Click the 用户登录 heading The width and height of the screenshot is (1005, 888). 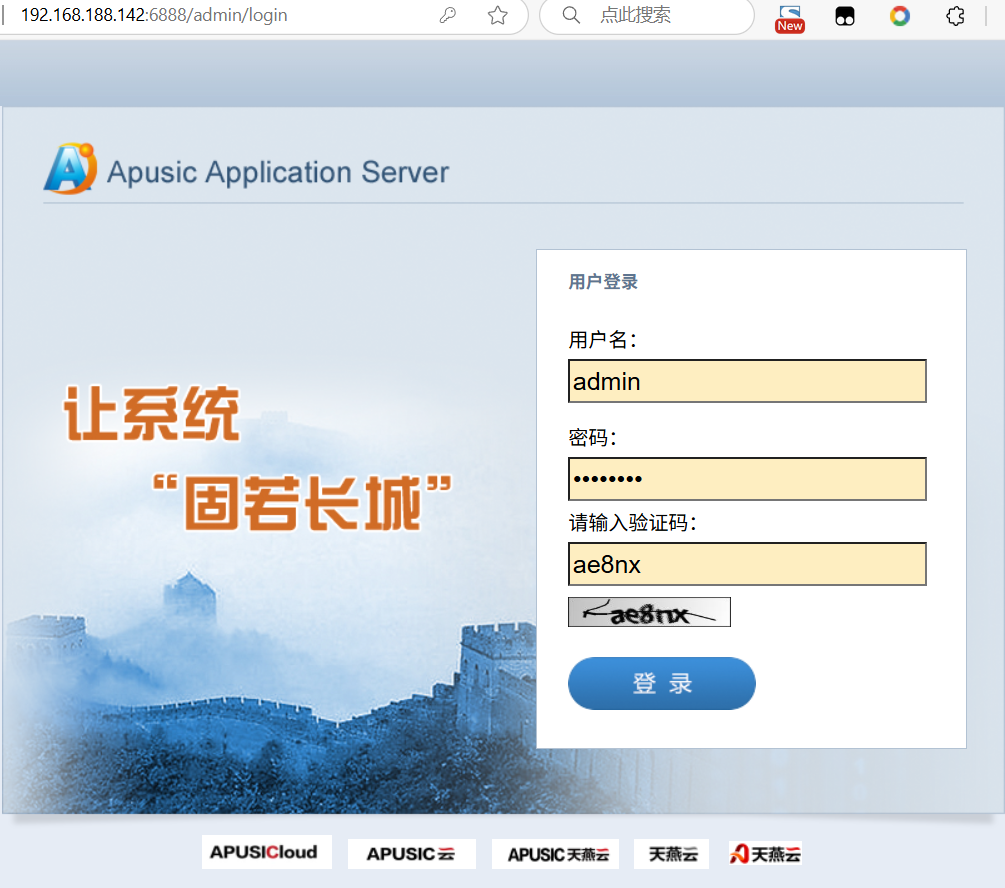[603, 281]
